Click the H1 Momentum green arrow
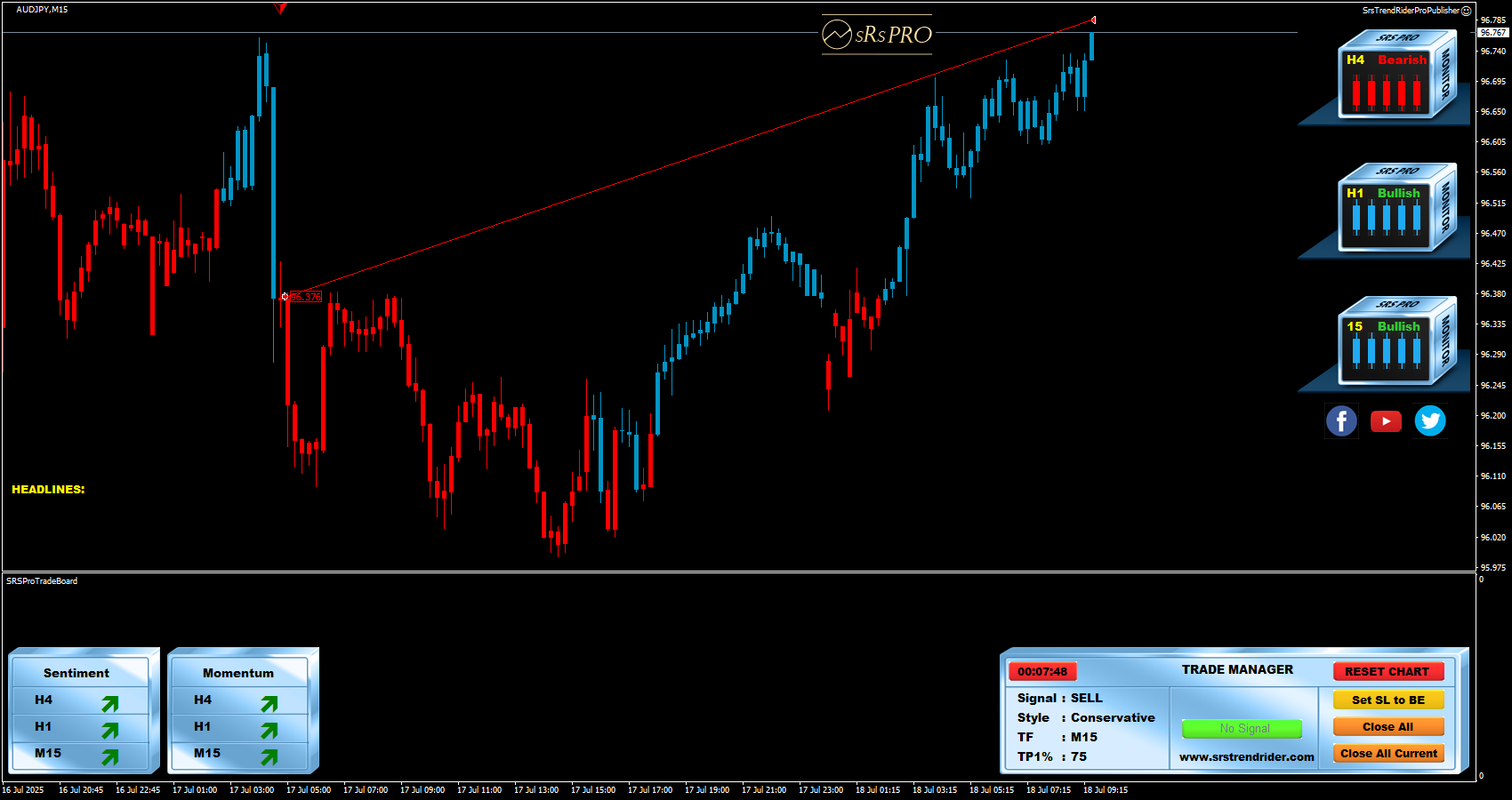 [269, 730]
